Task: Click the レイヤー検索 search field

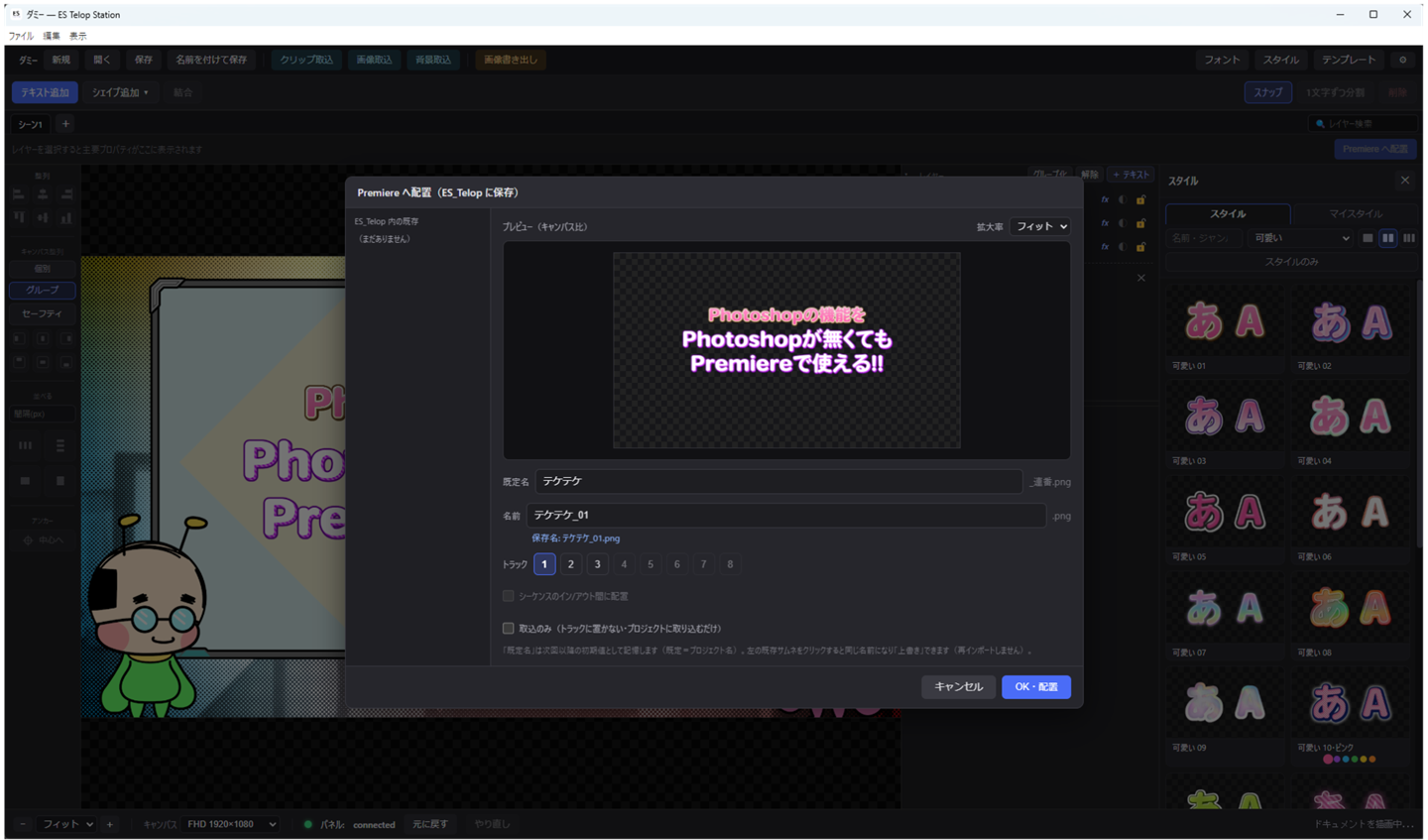Action: click(1365, 124)
